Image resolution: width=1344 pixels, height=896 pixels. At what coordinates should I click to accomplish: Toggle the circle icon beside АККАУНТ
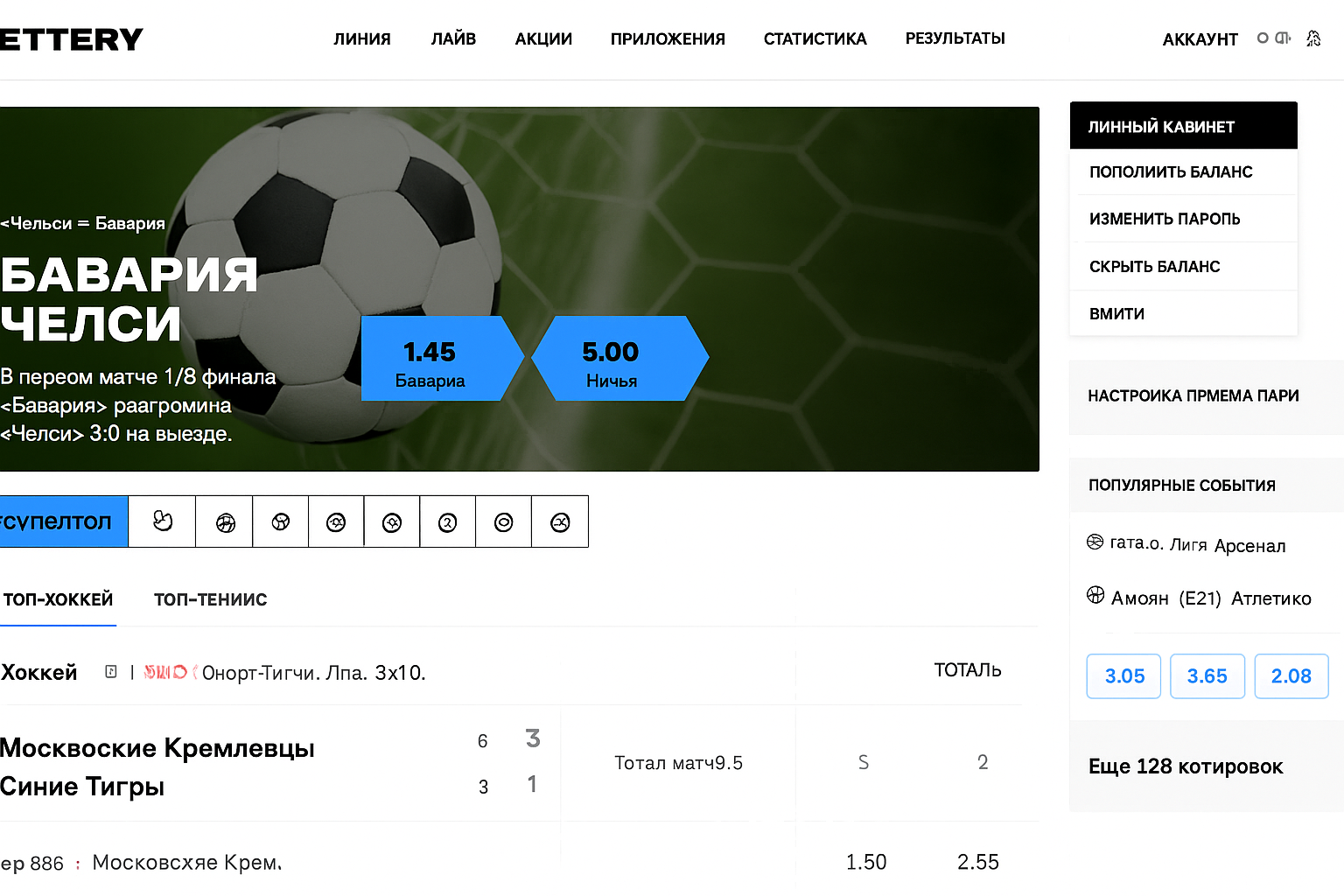click(x=1263, y=38)
